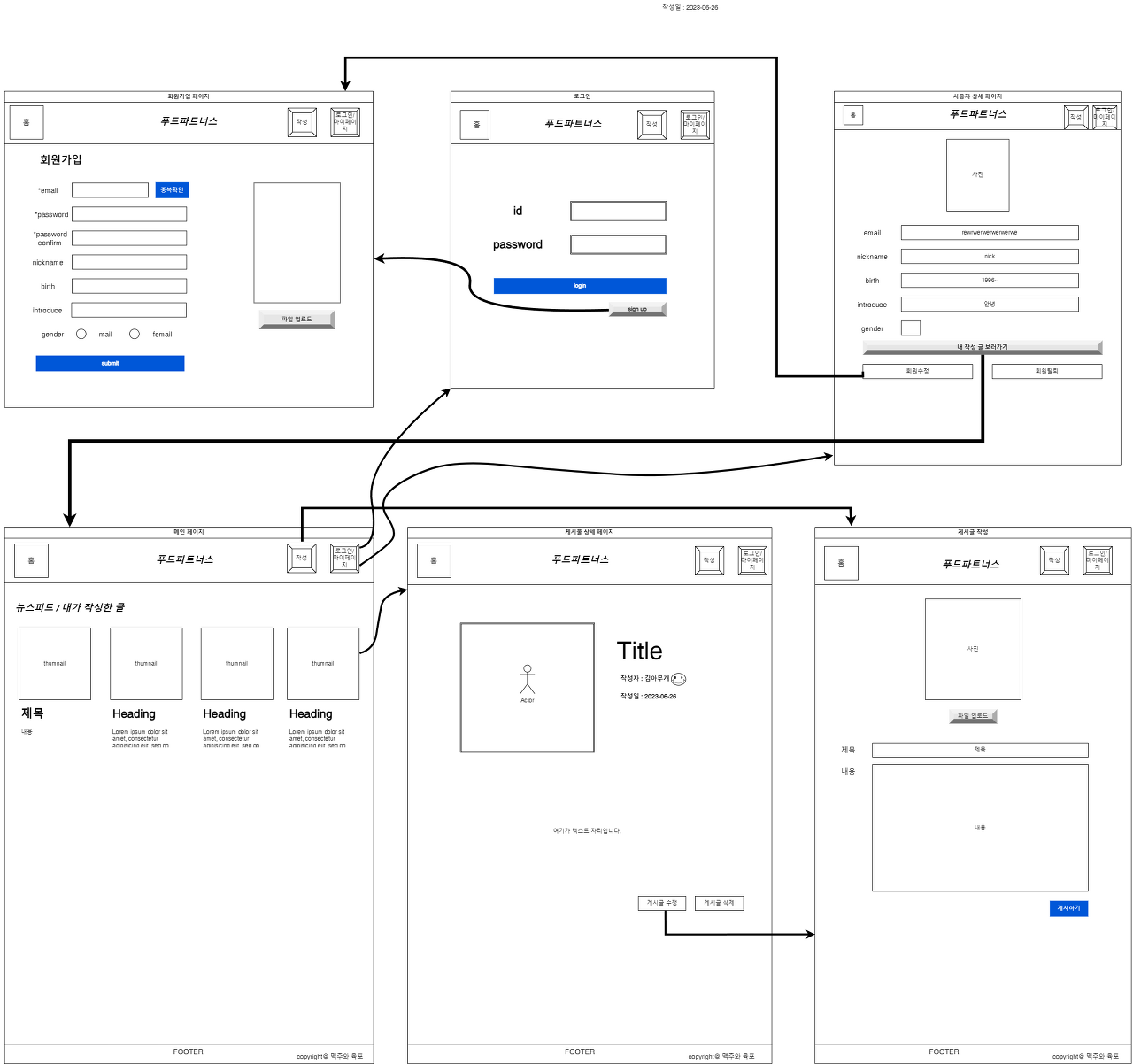Open 로그인/마이페이지 on the 게시물 상세 페이지

pos(753,560)
